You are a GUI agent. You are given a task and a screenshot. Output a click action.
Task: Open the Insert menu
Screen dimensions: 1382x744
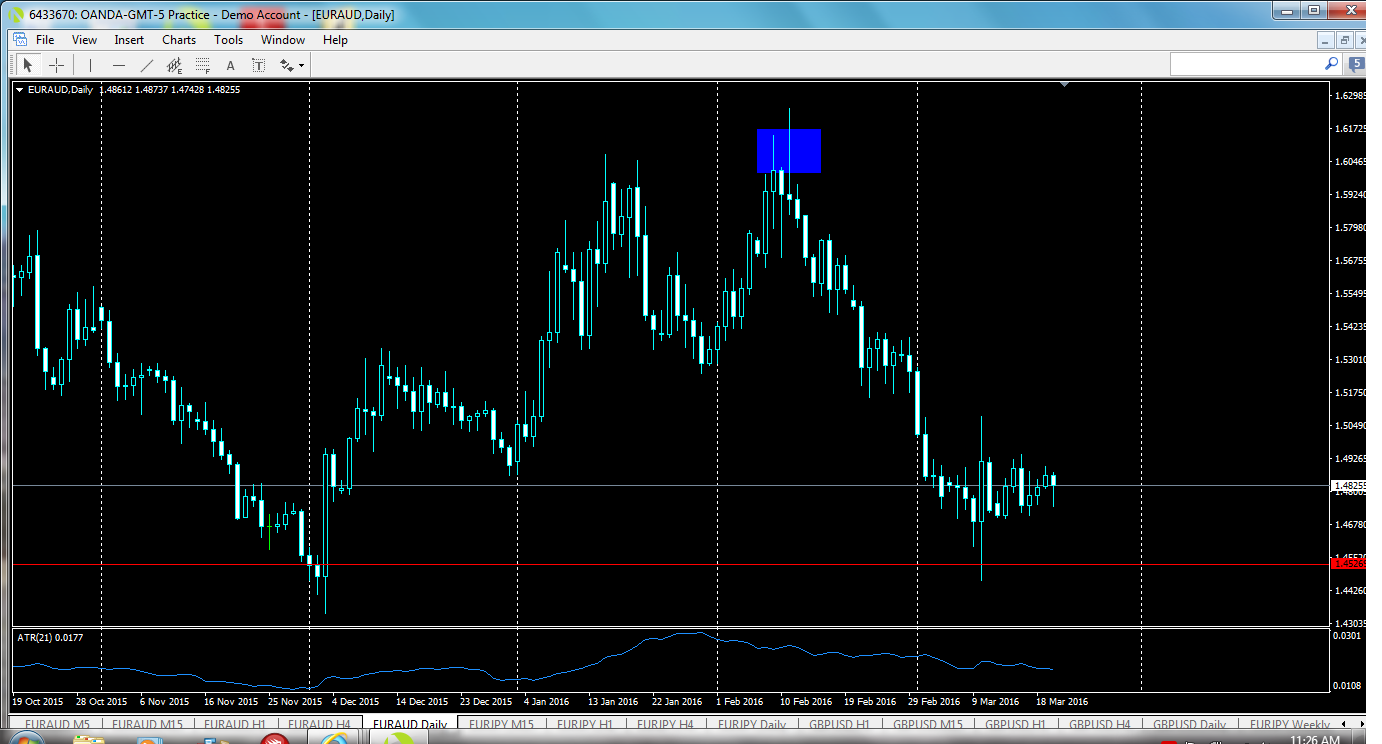click(129, 40)
